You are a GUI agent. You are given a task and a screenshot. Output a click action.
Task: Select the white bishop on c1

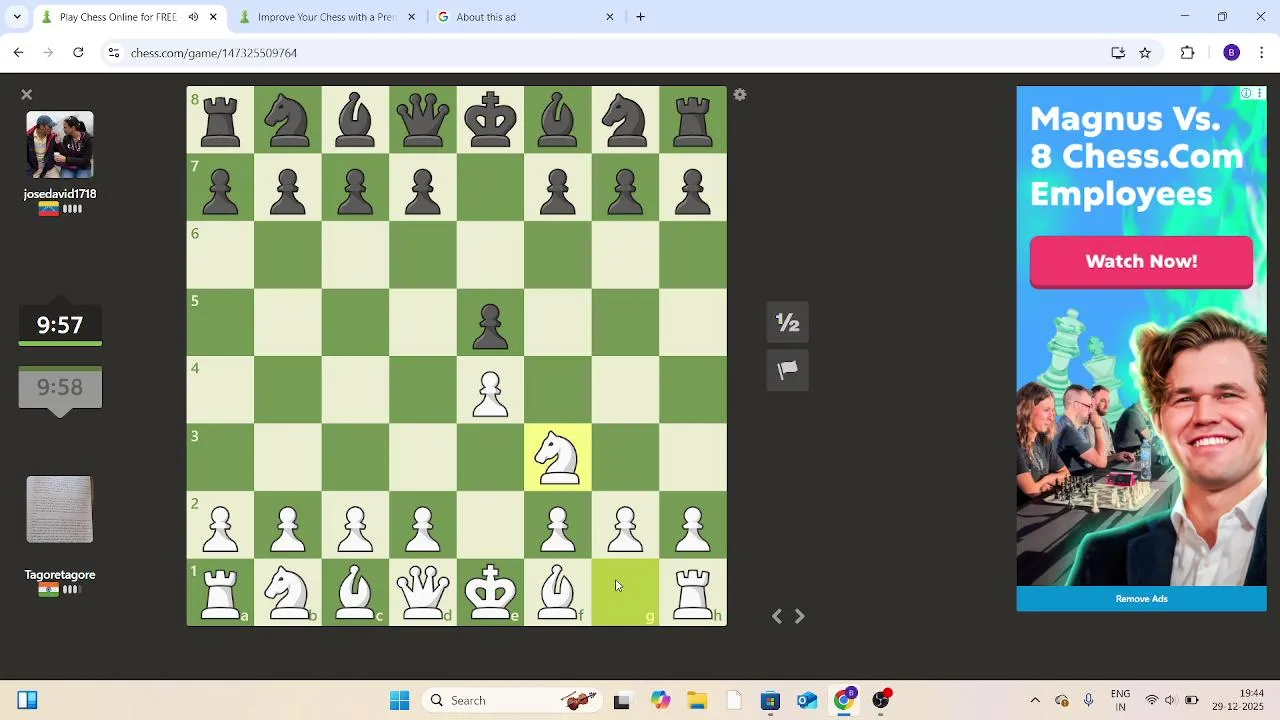pyautogui.click(x=355, y=592)
